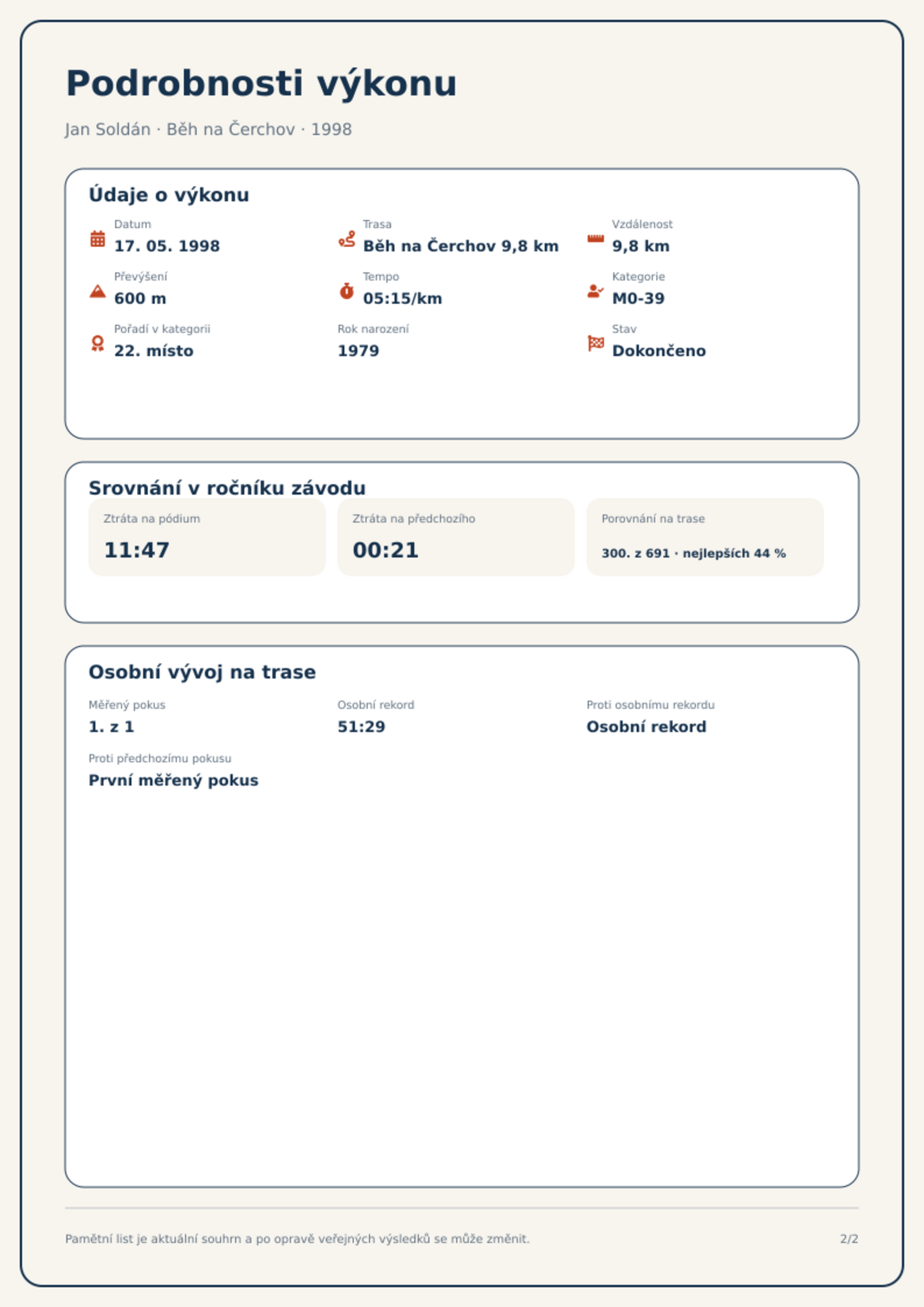
Task: Click the Osobní vývoj na trase heading
Action: click(x=202, y=672)
